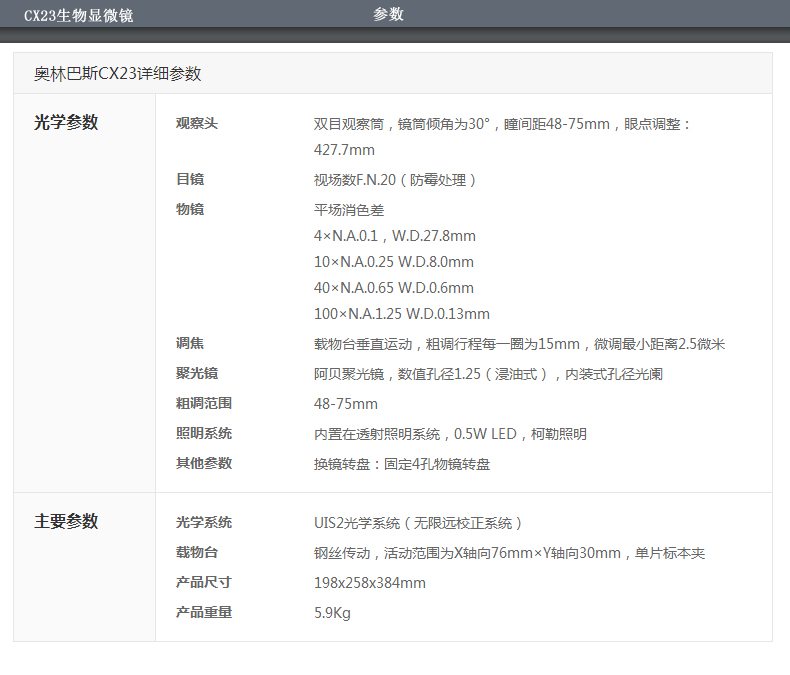Screen dimensions: 790x675
Task: Click the 物镜 row label
Action: [190, 209]
